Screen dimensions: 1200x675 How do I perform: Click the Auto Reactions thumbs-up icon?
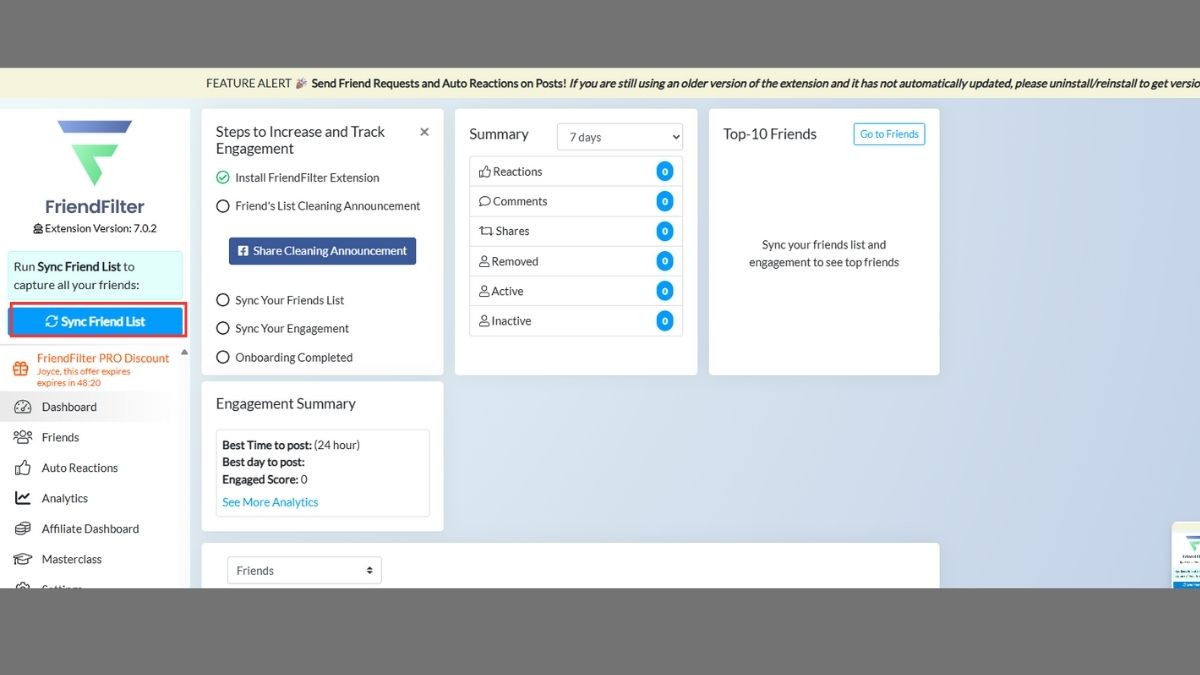click(x=22, y=468)
